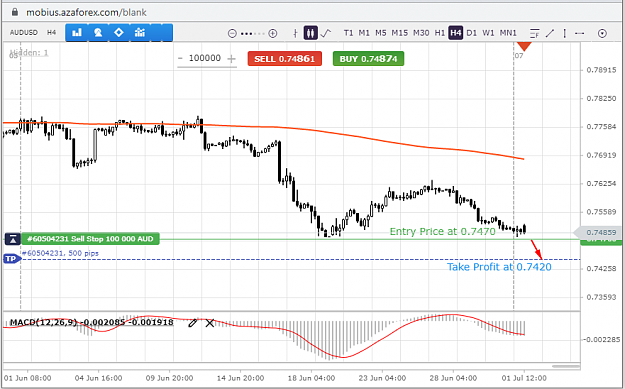The width and height of the screenshot is (625, 389).
Task: Switch to bar chart type
Action: [x=295, y=33]
